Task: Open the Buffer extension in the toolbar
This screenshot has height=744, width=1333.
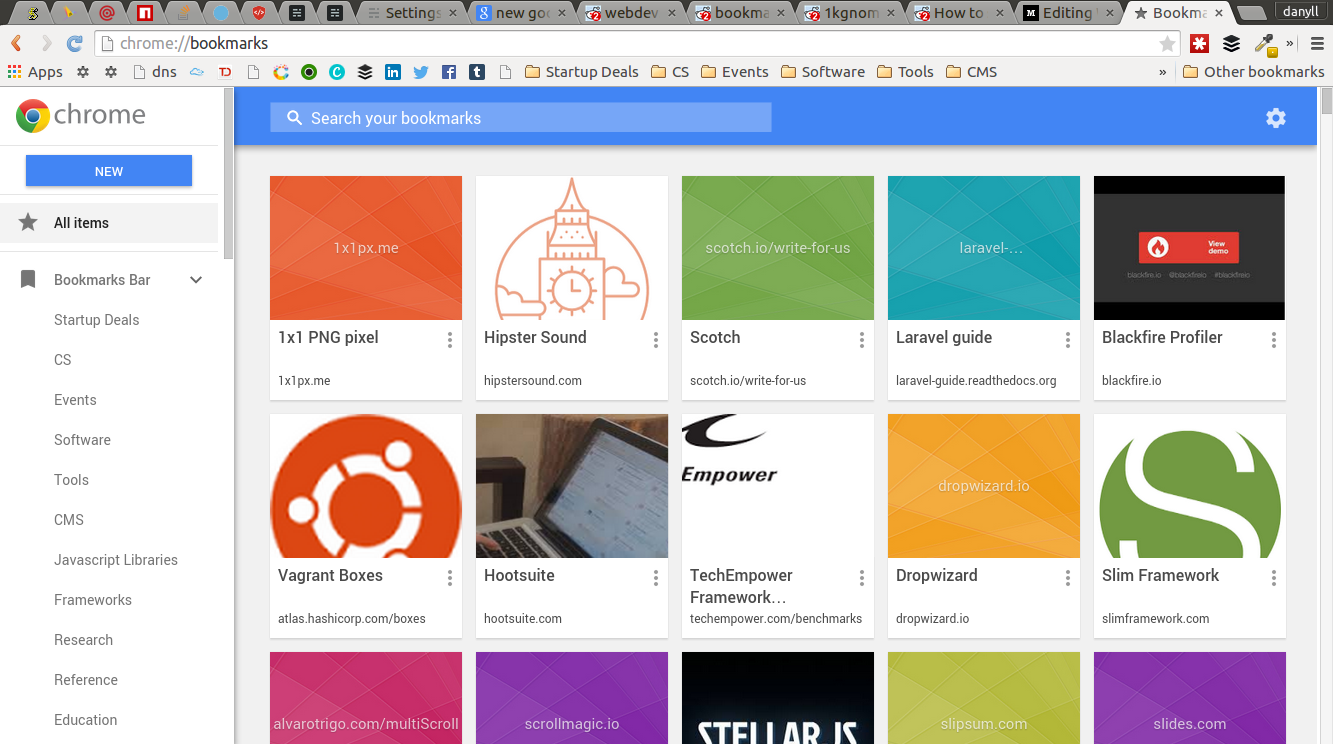Action: 1232,44
